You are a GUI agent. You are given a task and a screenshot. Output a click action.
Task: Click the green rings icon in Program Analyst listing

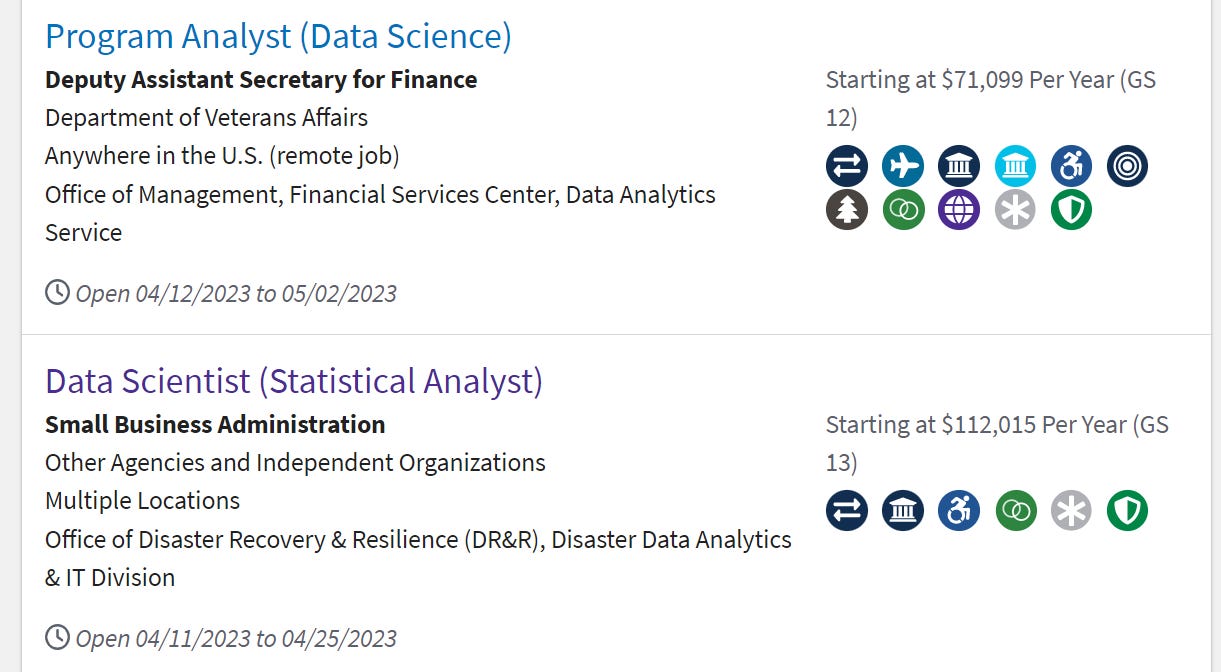(903, 210)
